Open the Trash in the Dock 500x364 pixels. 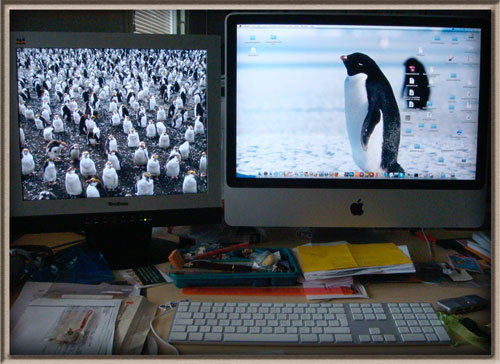coord(409,174)
